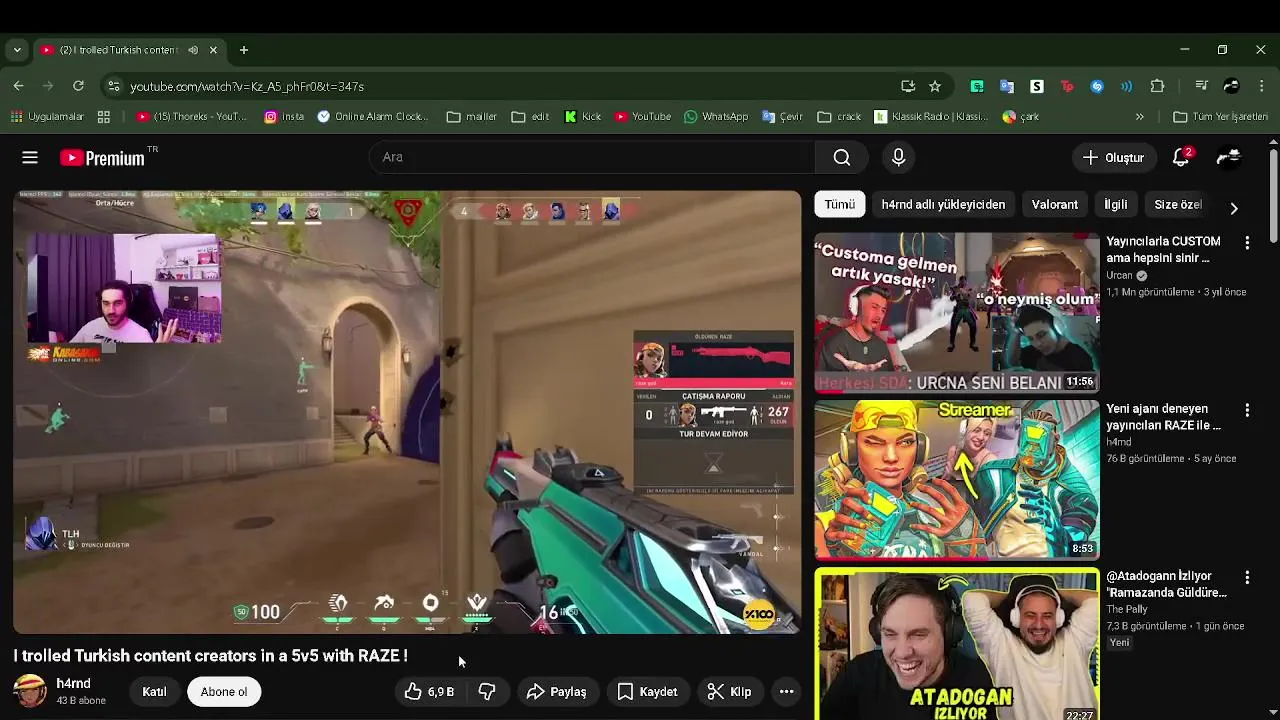This screenshot has height=720, width=1280.
Task: Select the Tümü filter chip
Action: point(840,204)
